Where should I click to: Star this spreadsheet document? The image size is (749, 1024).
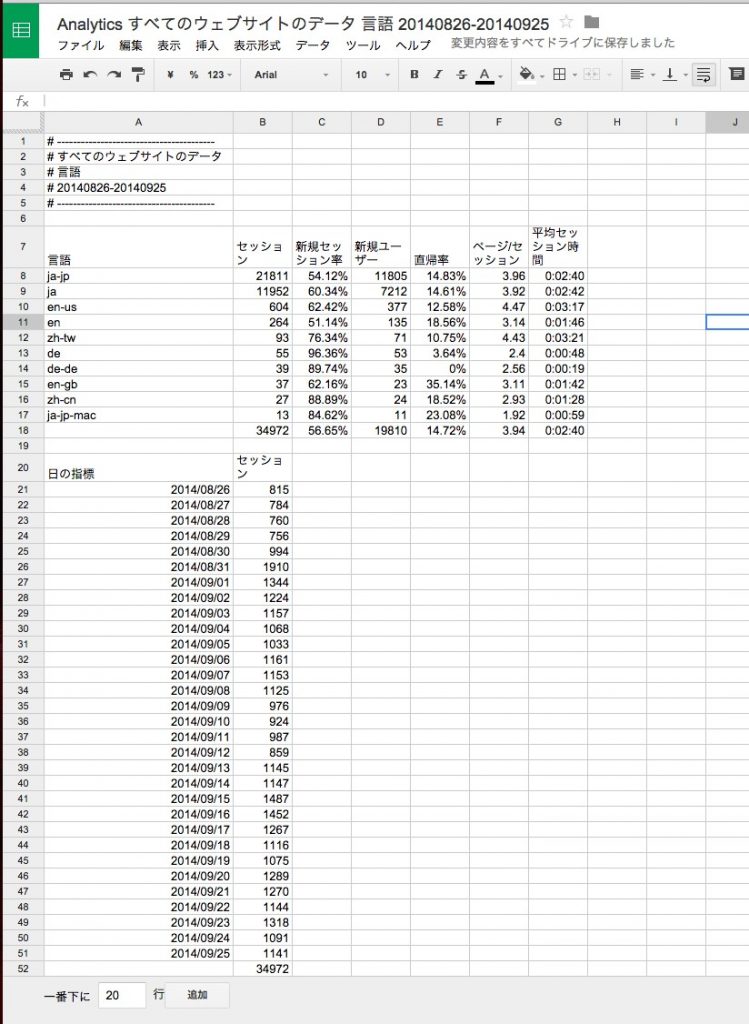pos(566,22)
